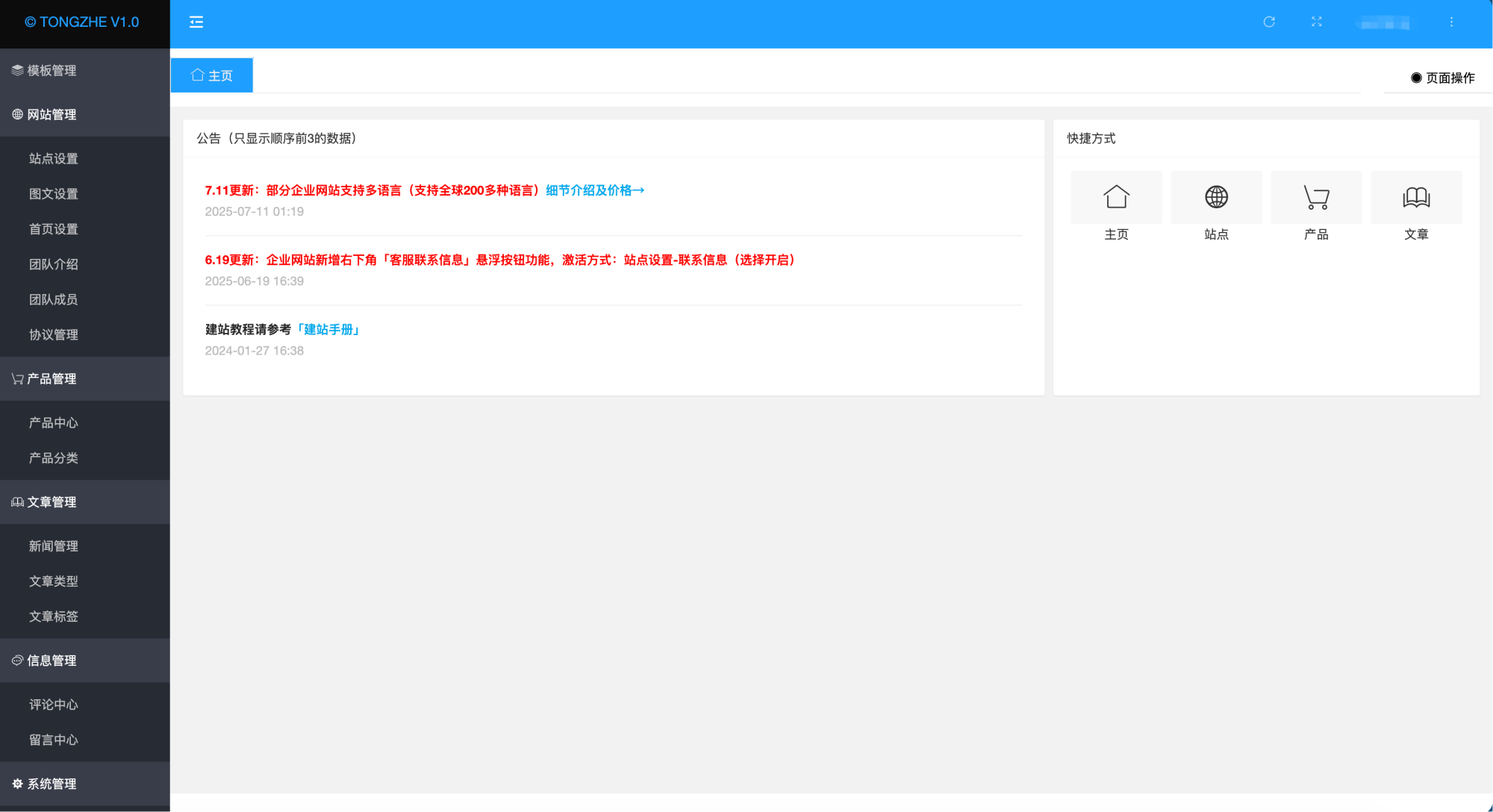Click the 6.19更新 announcement title
The height and width of the screenshot is (812, 1493).
pos(500,260)
